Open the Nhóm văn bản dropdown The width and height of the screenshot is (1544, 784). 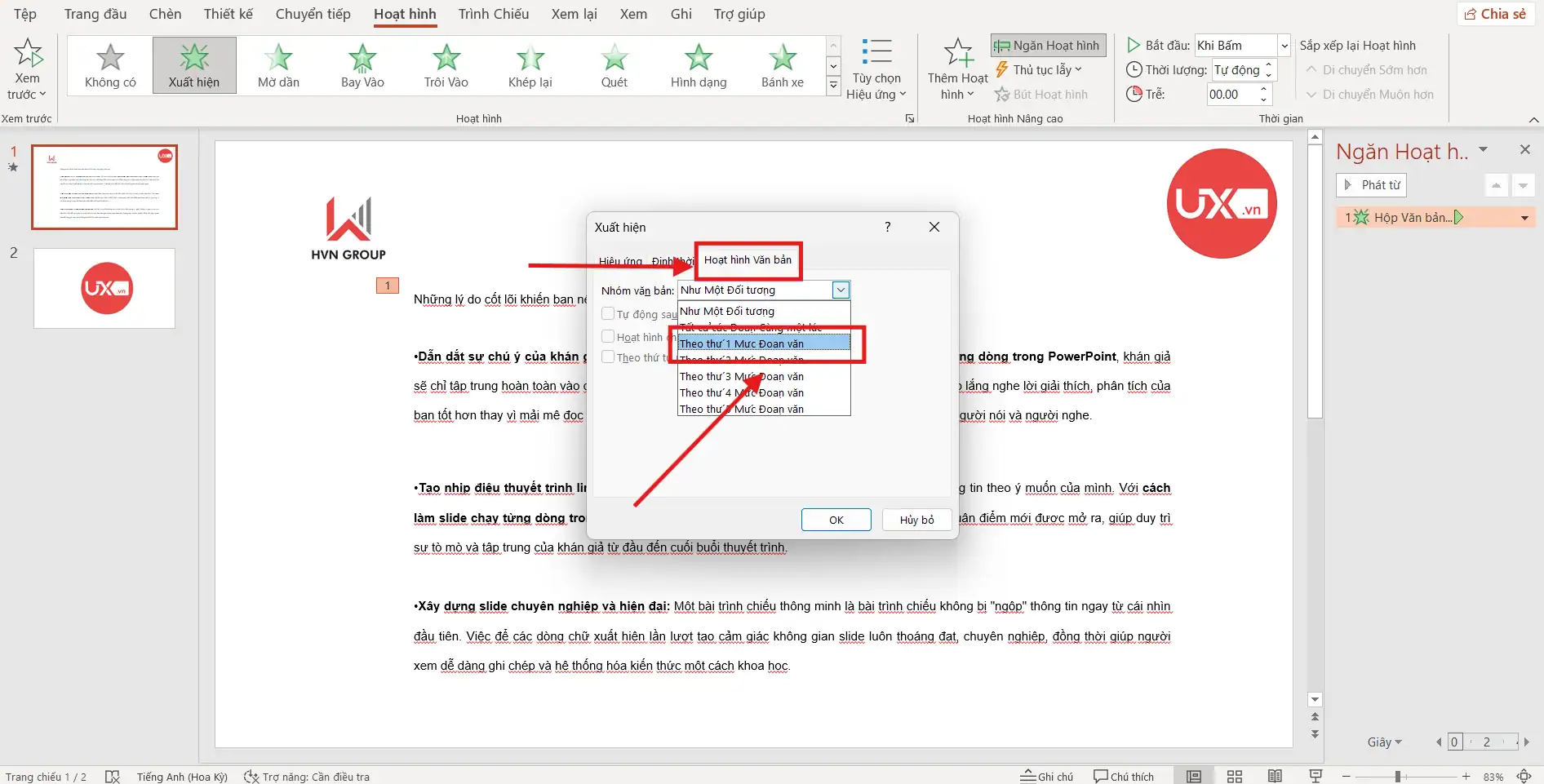[x=841, y=290]
